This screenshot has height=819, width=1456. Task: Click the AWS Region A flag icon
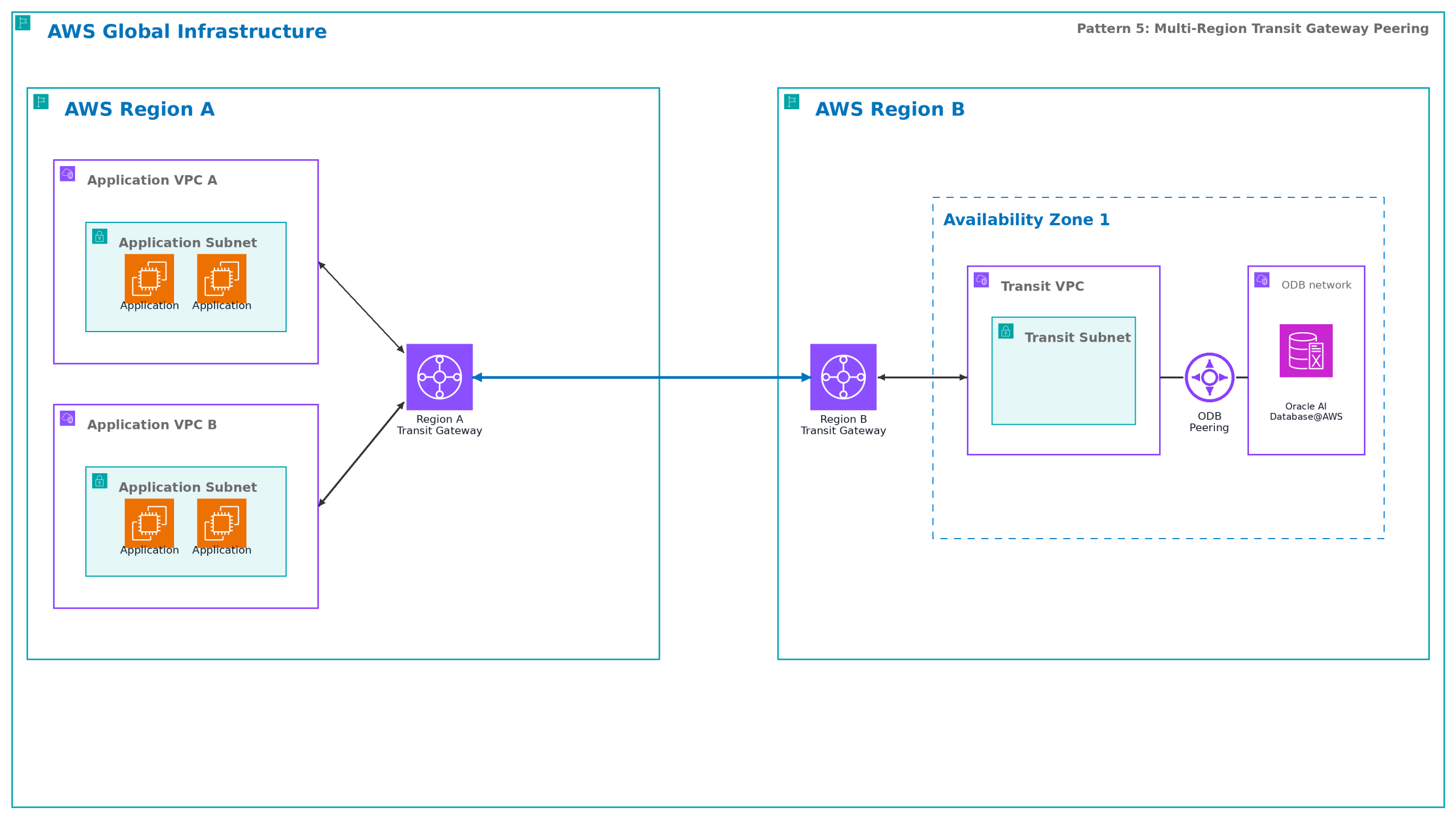click(x=41, y=101)
